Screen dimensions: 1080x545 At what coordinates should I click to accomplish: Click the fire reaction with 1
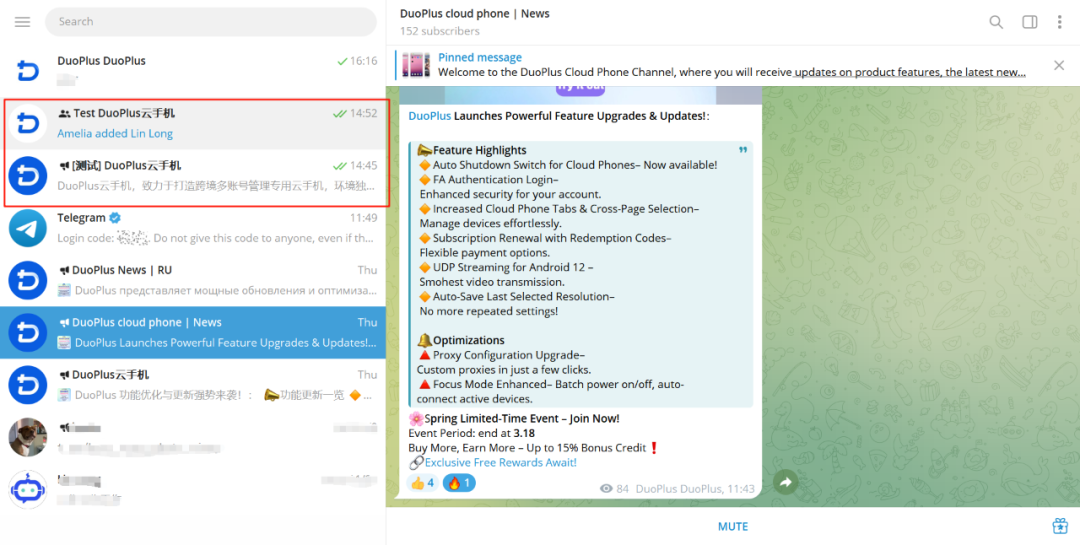pos(459,483)
